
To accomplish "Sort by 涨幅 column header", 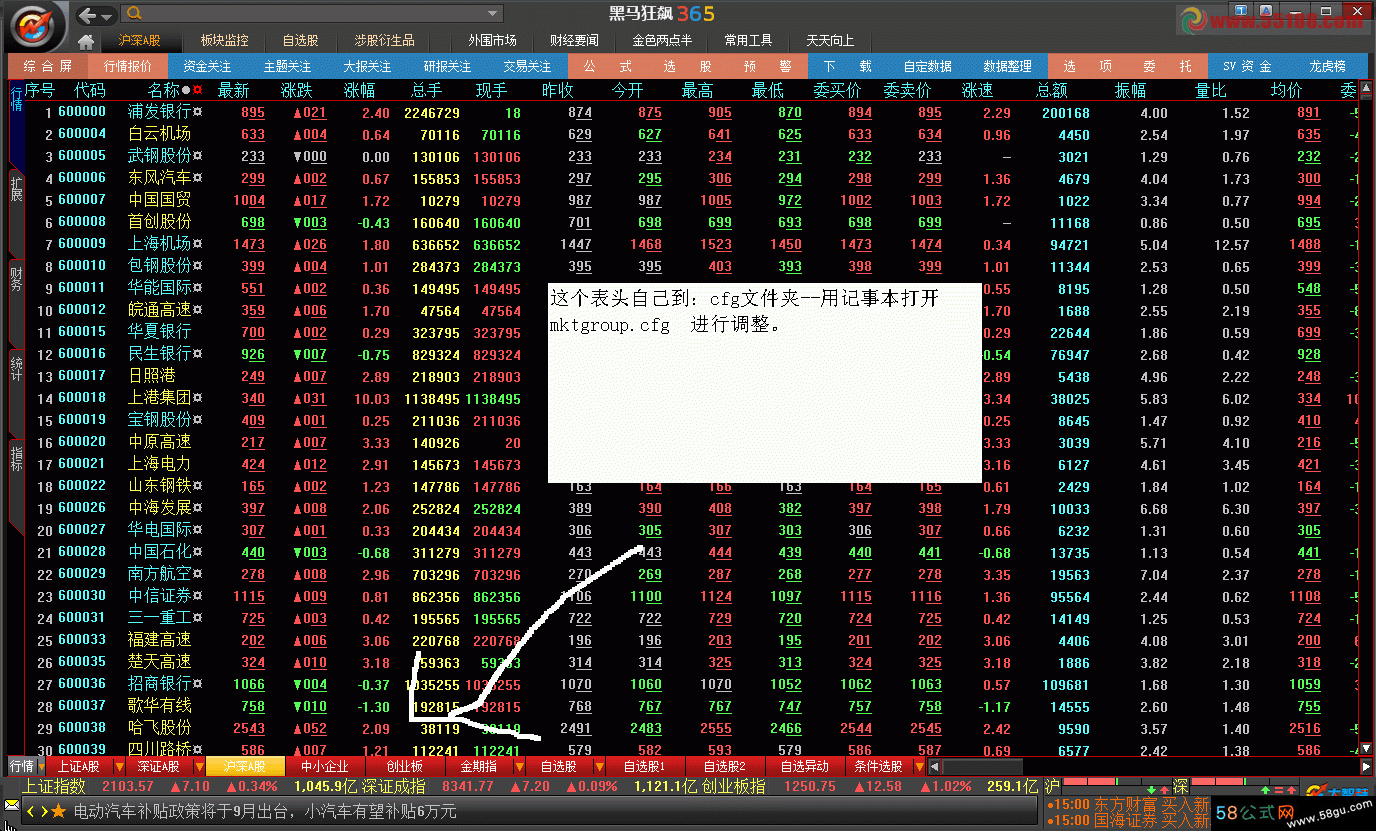I will click(360, 91).
